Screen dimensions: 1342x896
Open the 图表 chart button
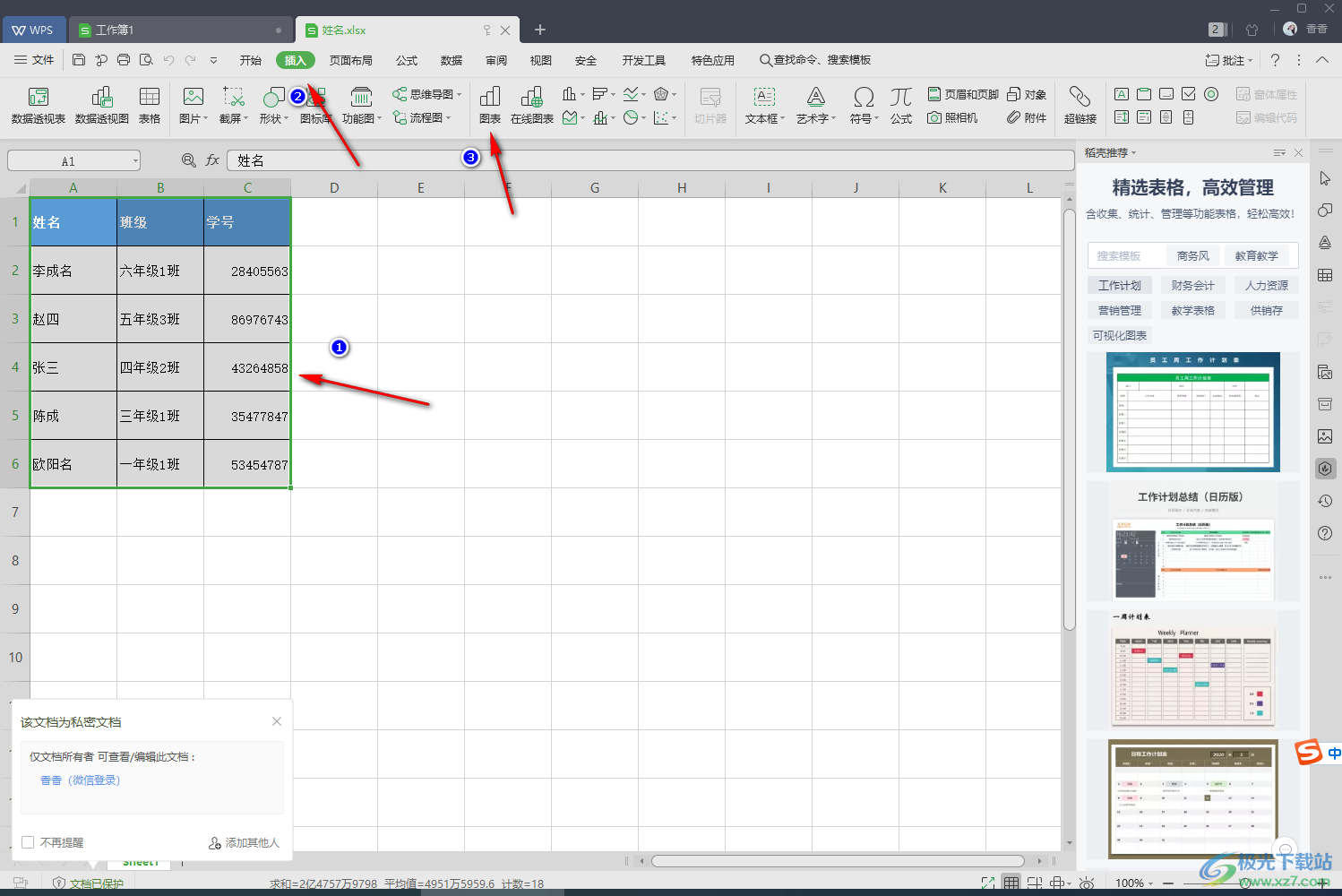pos(490,106)
